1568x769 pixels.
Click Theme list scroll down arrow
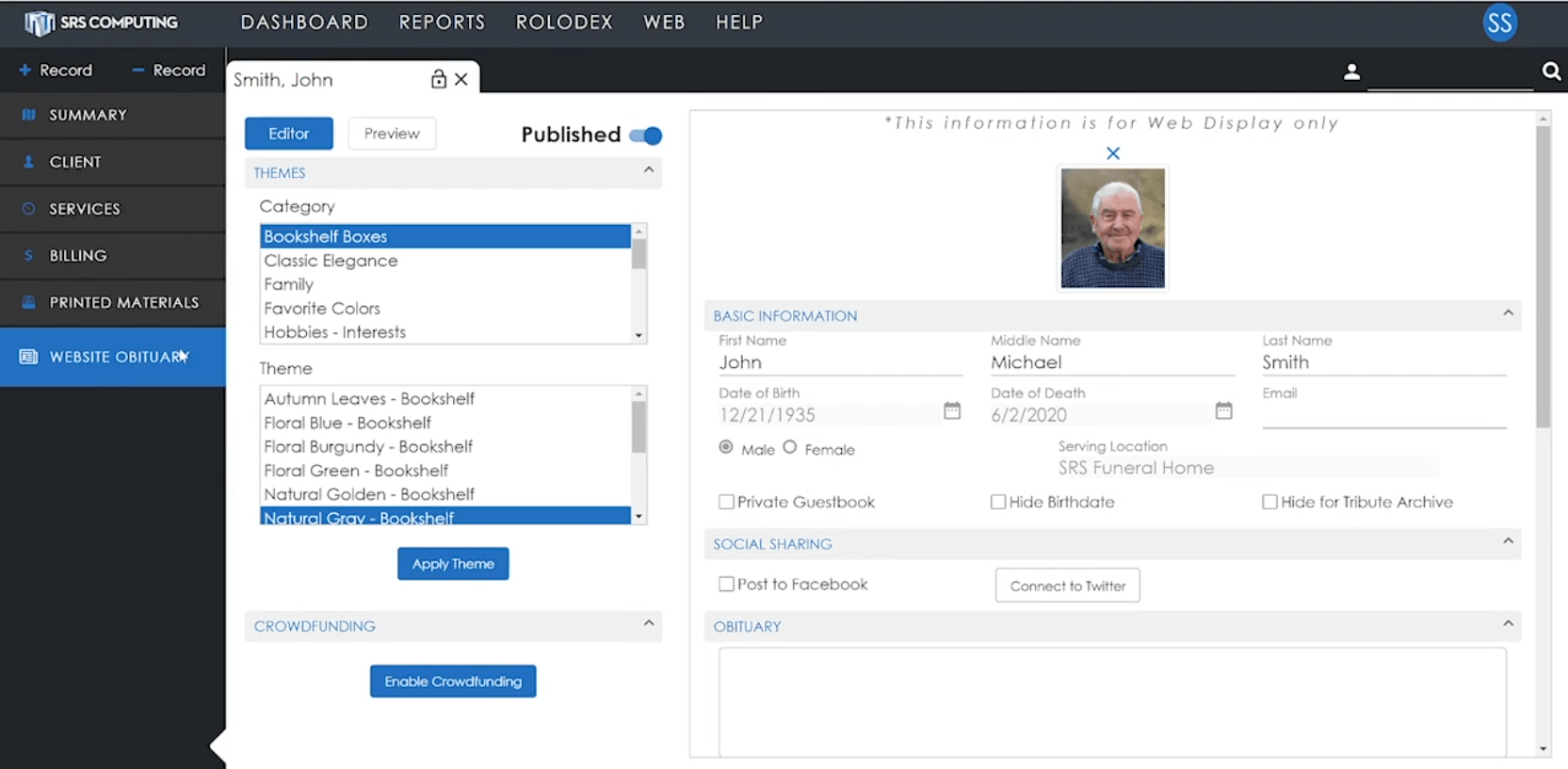(x=639, y=516)
